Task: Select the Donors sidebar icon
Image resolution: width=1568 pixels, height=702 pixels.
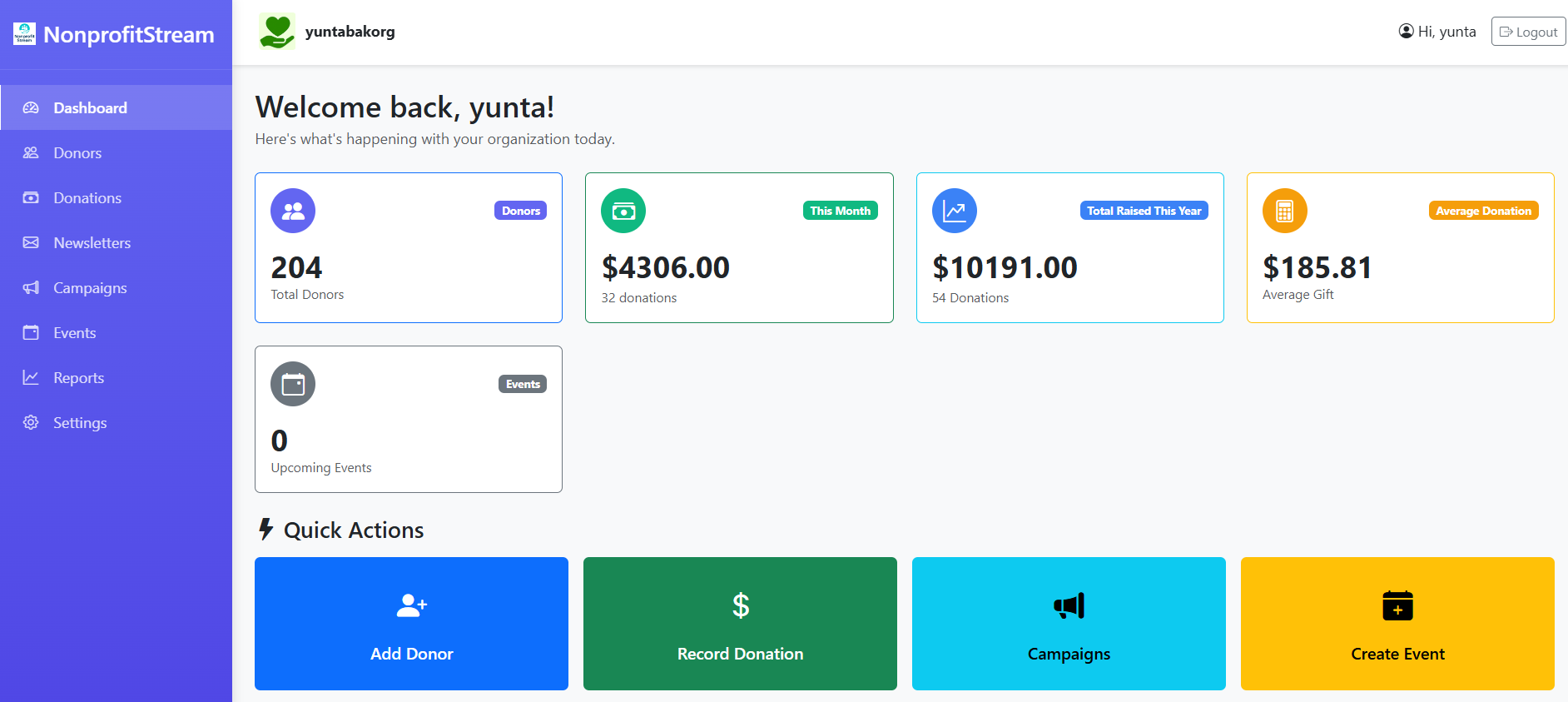Action: point(31,152)
